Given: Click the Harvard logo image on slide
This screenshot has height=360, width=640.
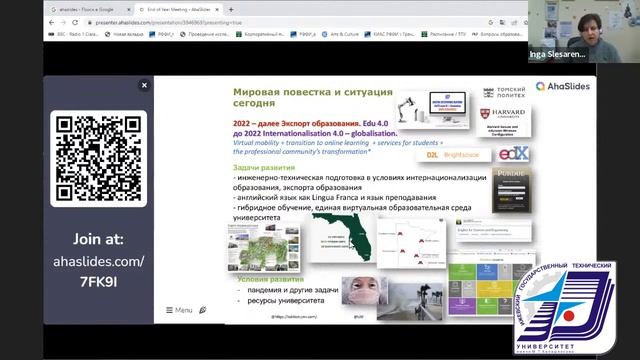Looking at the screenshot, I should pyautogui.click(x=504, y=121).
